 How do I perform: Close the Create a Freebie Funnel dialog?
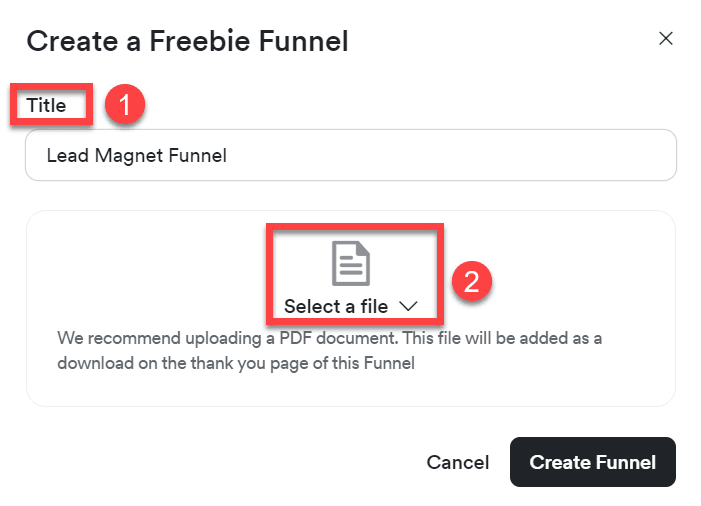pyautogui.click(x=666, y=39)
